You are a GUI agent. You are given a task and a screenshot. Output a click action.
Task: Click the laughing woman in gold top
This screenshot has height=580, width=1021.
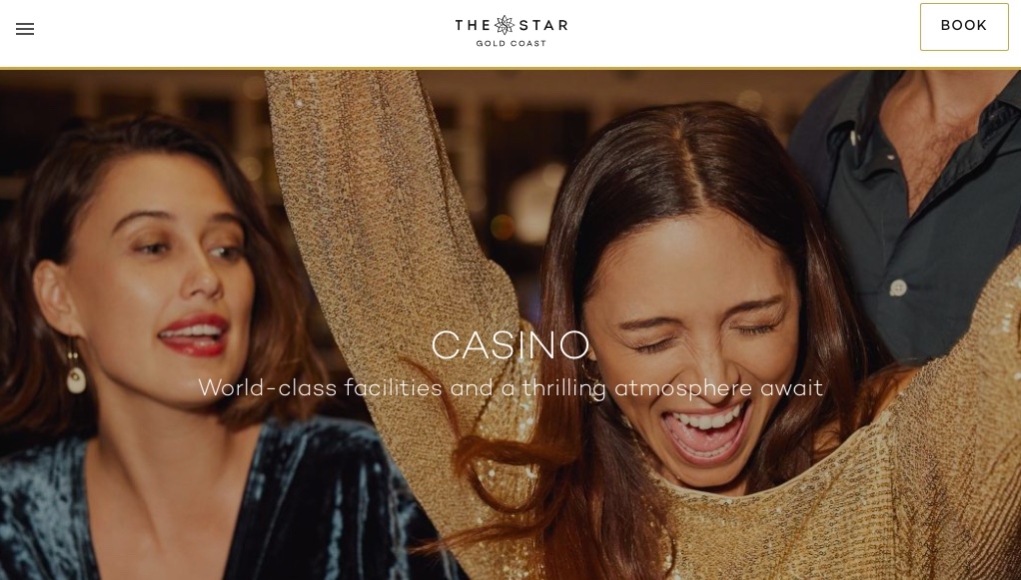(x=690, y=338)
